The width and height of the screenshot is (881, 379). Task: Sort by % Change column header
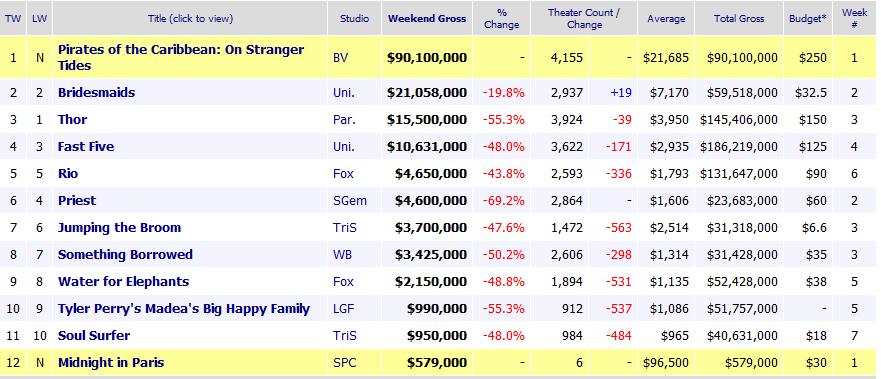tap(501, 19)
